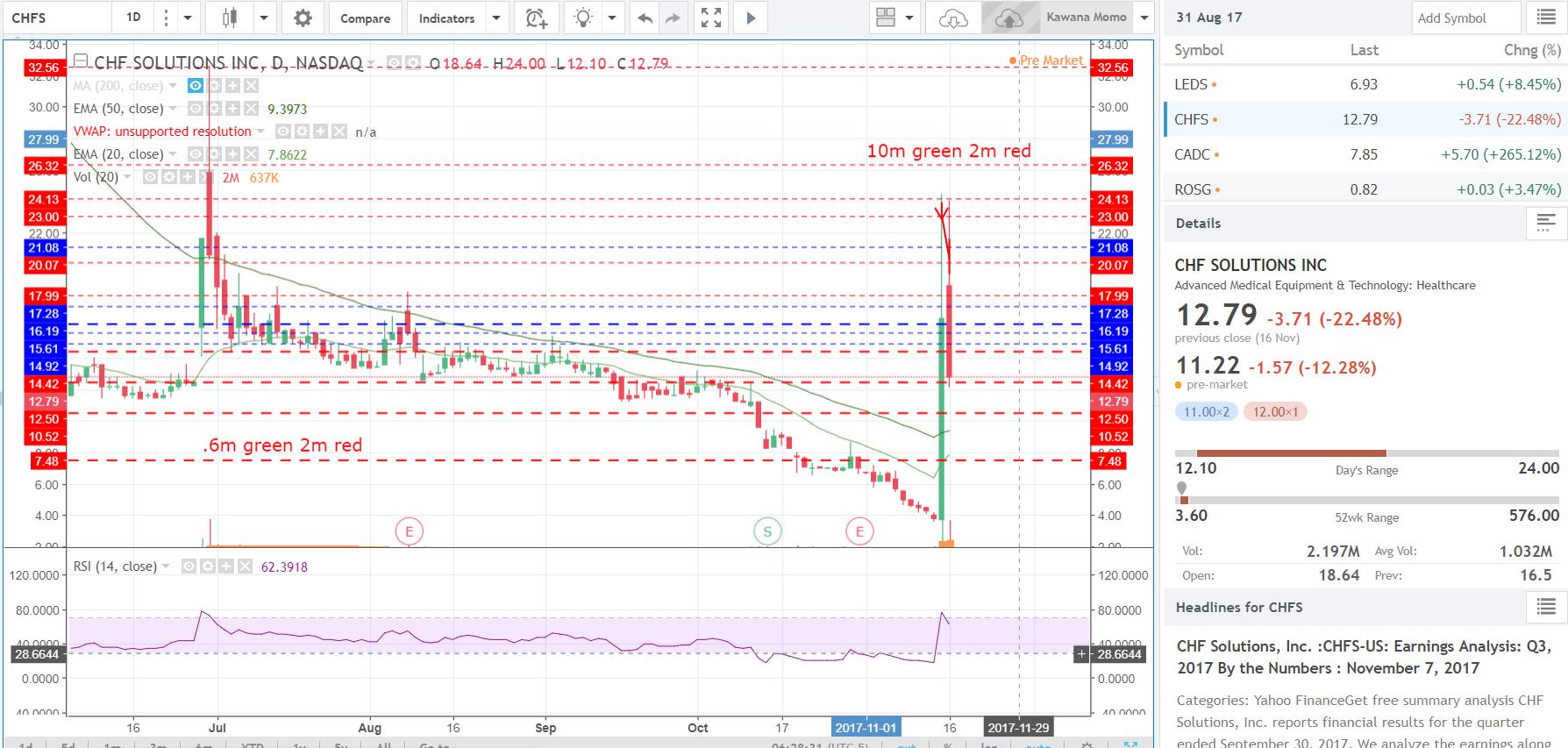Open settings gear for Vol (20) indicator
Image resolution: width=1568 pixels, height=748 pixels.
tap(169, 177)
